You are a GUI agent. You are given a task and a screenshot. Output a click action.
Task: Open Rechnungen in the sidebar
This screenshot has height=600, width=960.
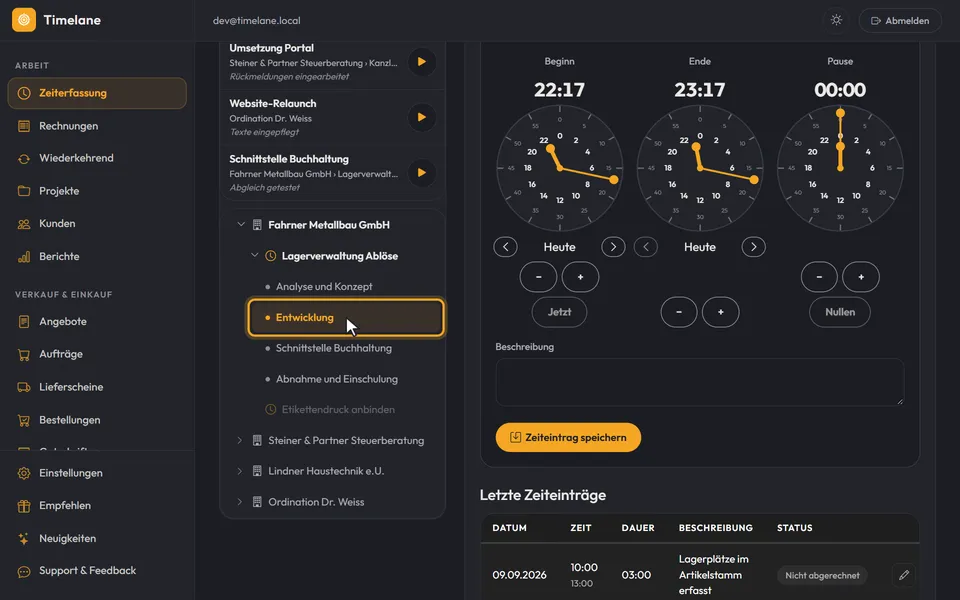(97, 126)
